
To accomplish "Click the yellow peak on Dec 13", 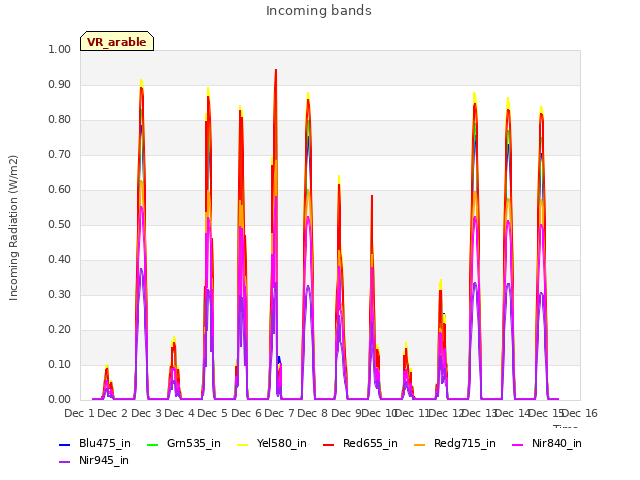I will (x=475, y=94).
